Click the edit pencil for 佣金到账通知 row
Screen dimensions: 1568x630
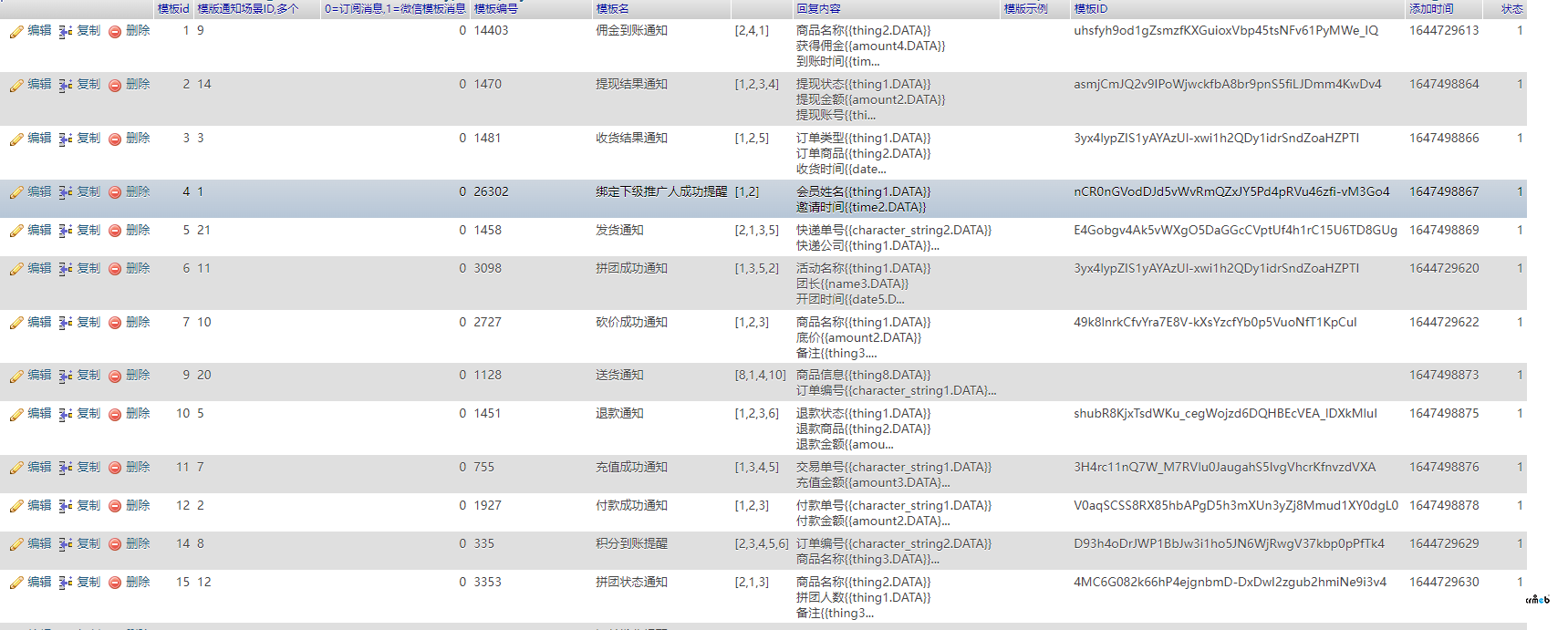(16, 32)
